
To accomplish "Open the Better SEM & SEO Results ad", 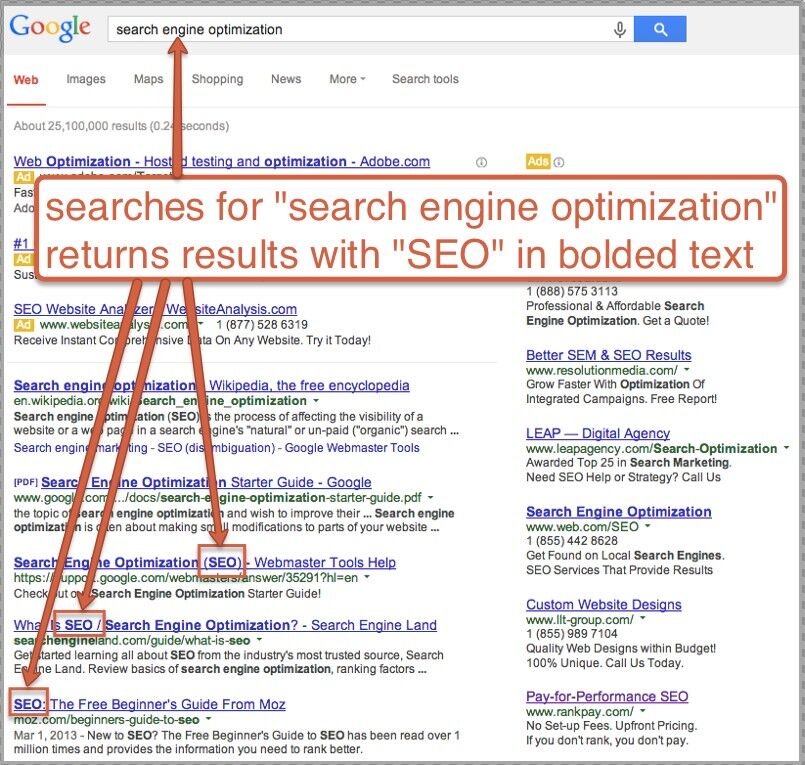I will coord(608,355).
